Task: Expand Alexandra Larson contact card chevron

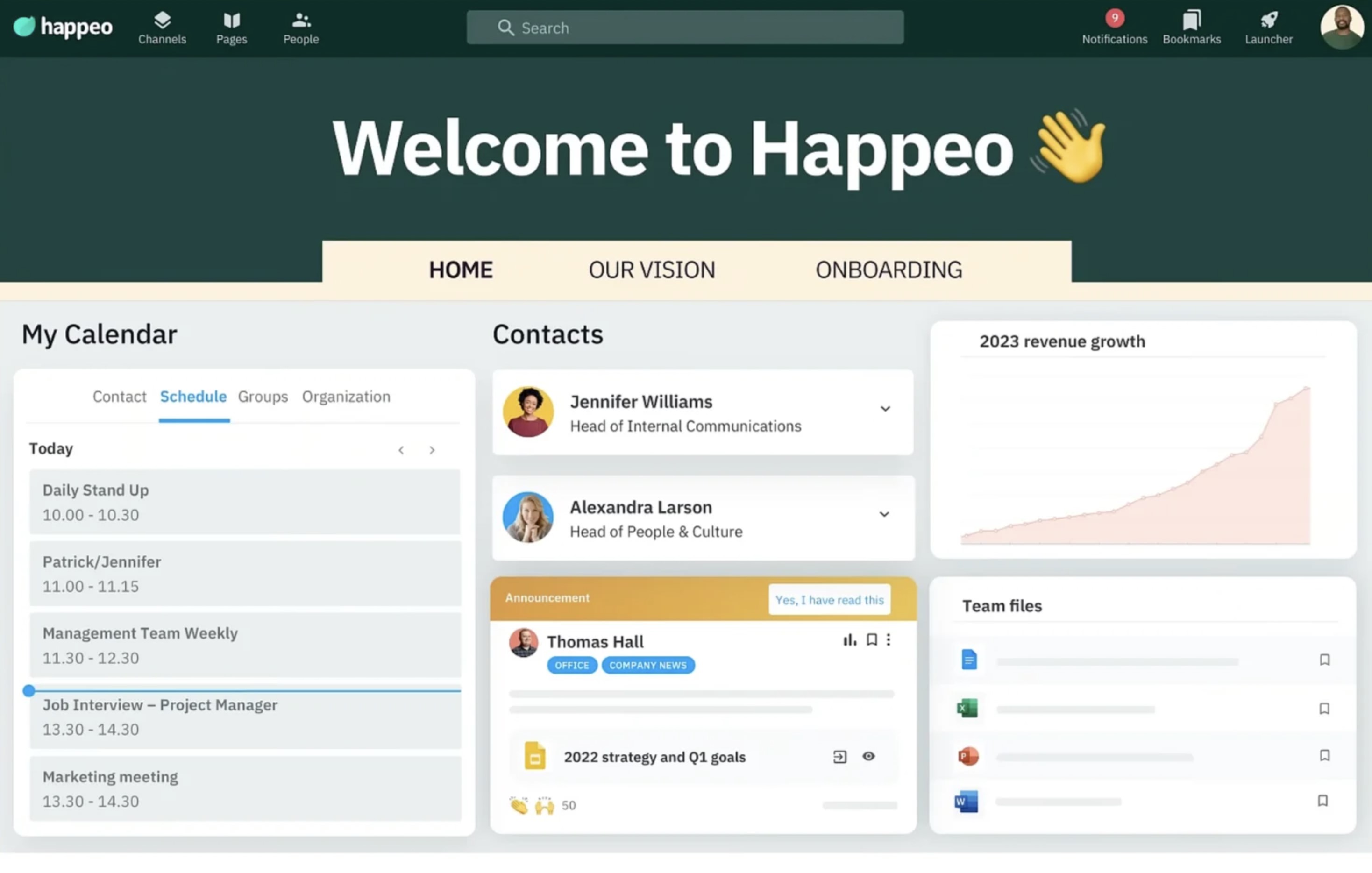Action: pyautogui.click(x=884, y=514)
